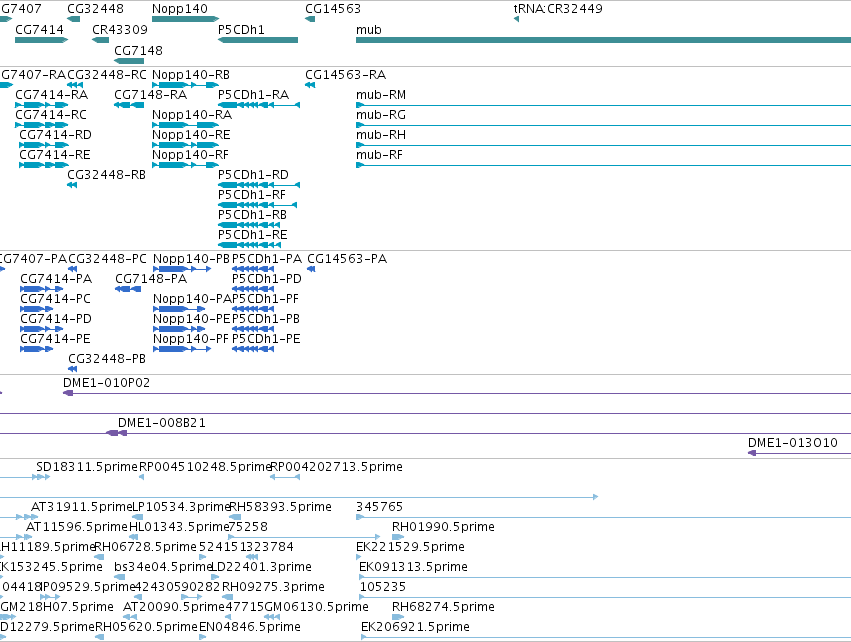Select transcript Nopp140-RA
Viewport: 851px width, 642px height.
[185, 125]
